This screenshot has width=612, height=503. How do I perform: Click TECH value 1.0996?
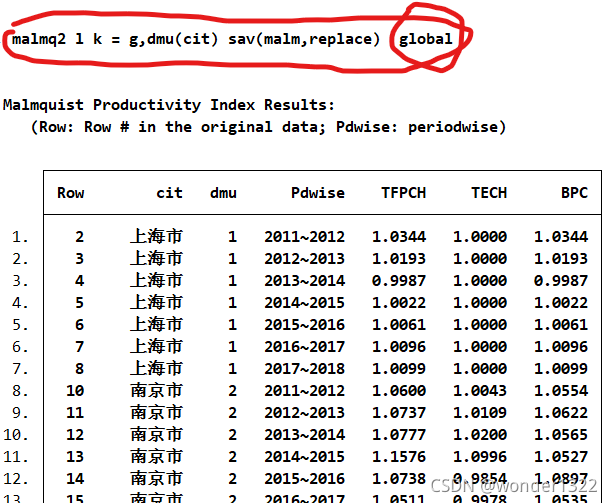point(480,457)
